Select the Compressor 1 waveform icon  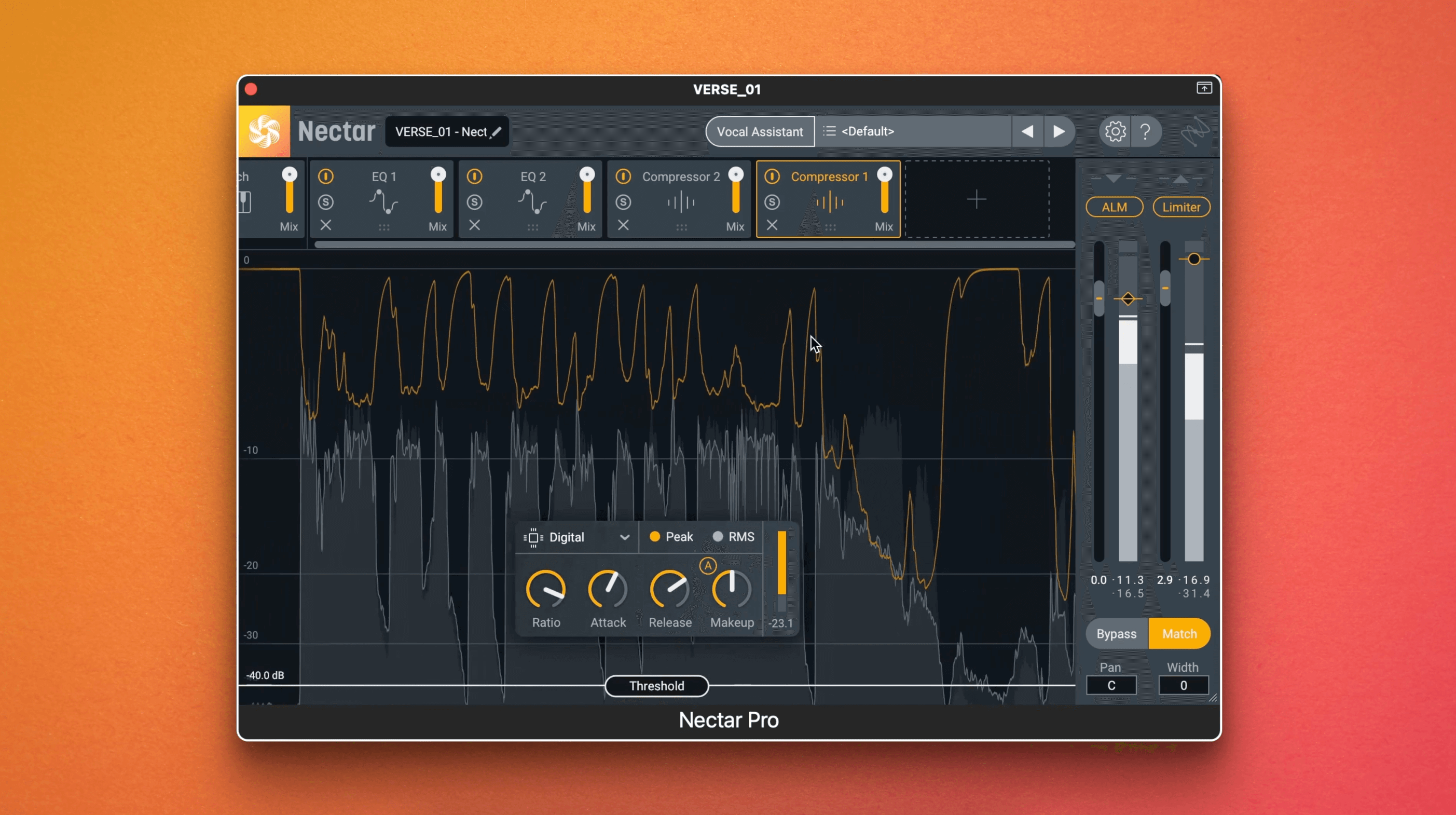[x=830, y=202]
